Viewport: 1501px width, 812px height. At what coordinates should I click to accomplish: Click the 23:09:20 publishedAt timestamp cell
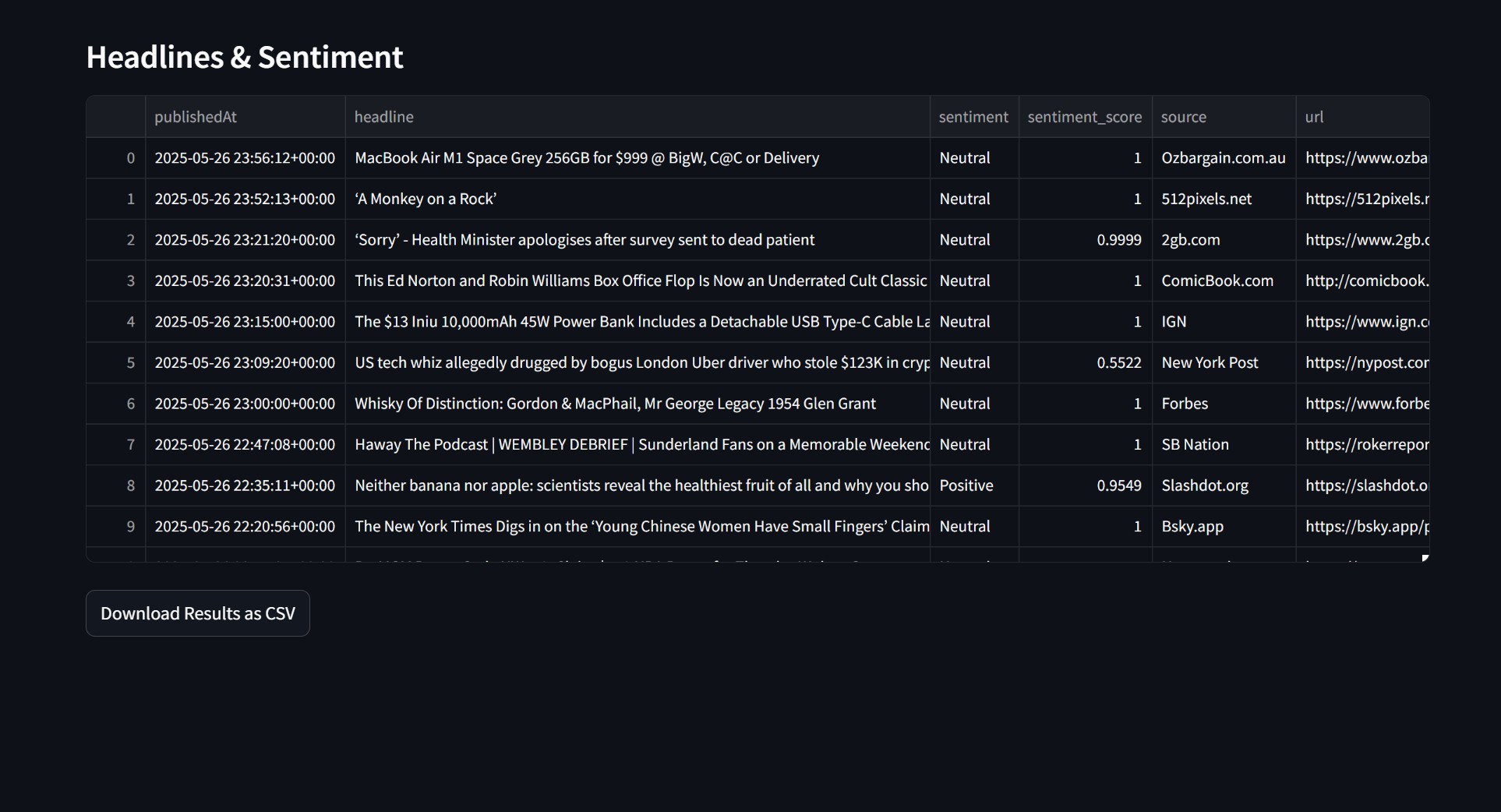(245, 362)
